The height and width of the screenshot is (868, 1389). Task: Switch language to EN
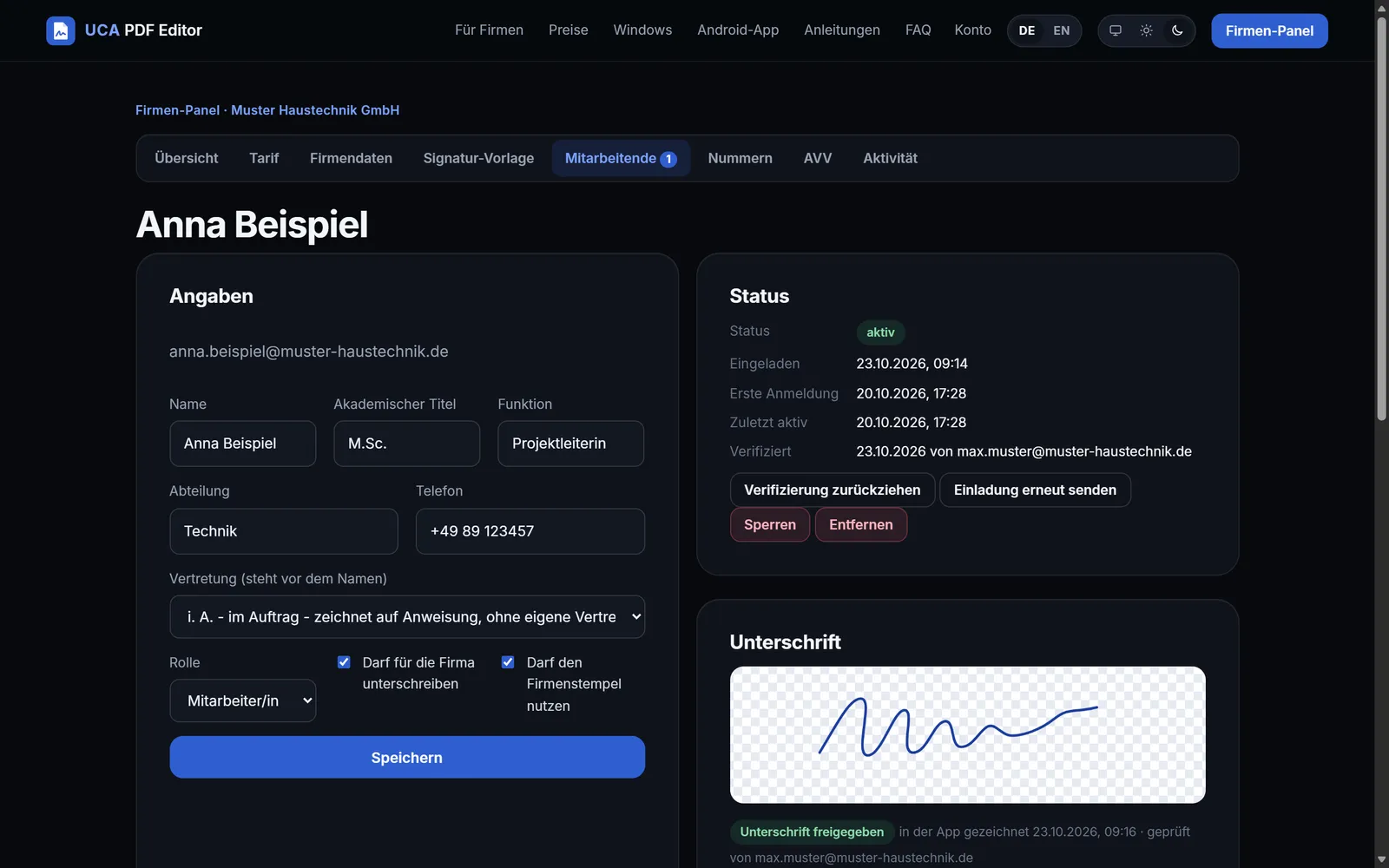click(1061, 30)
